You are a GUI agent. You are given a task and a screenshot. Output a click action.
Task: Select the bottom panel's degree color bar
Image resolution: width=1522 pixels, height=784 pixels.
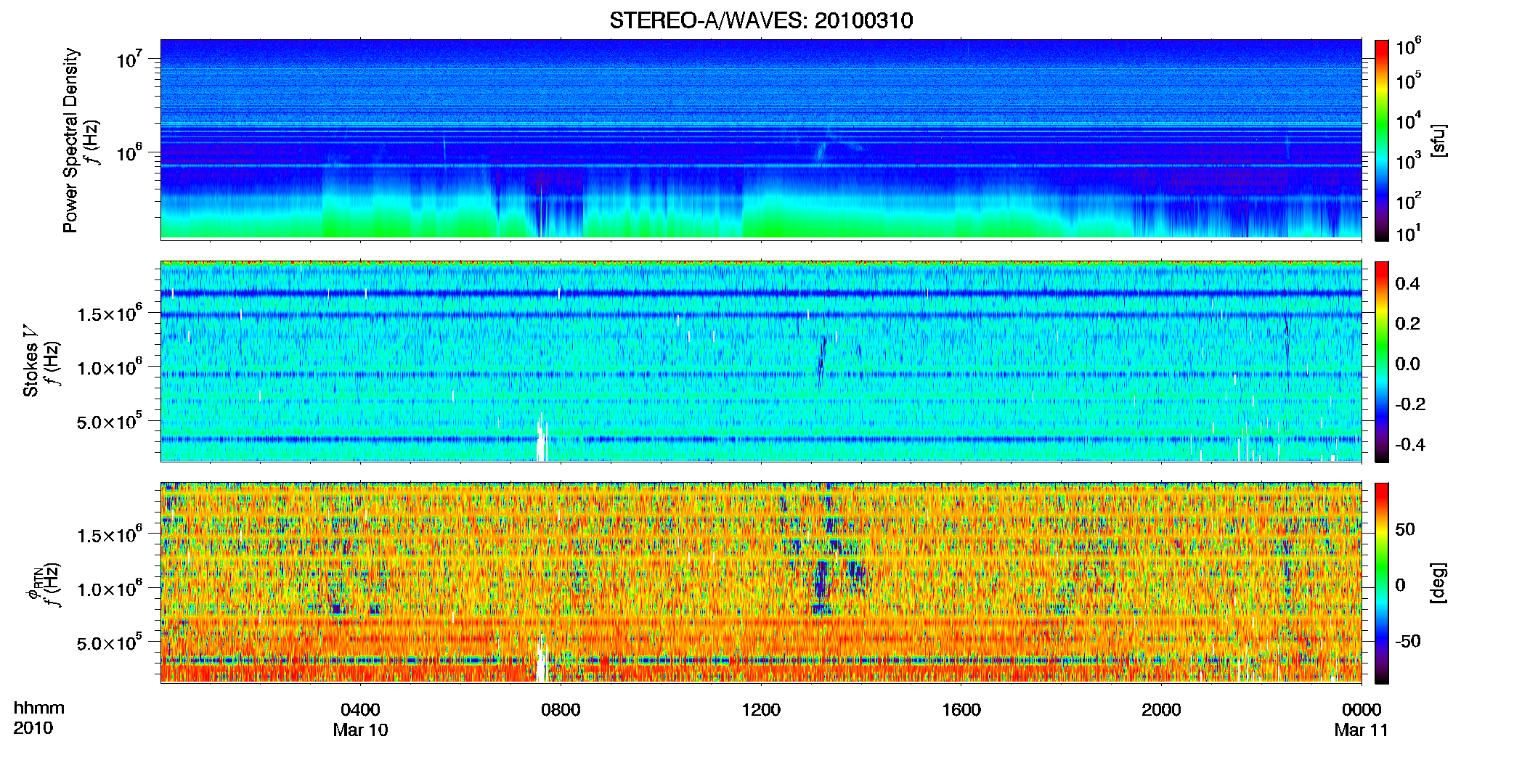[1382, 583]
